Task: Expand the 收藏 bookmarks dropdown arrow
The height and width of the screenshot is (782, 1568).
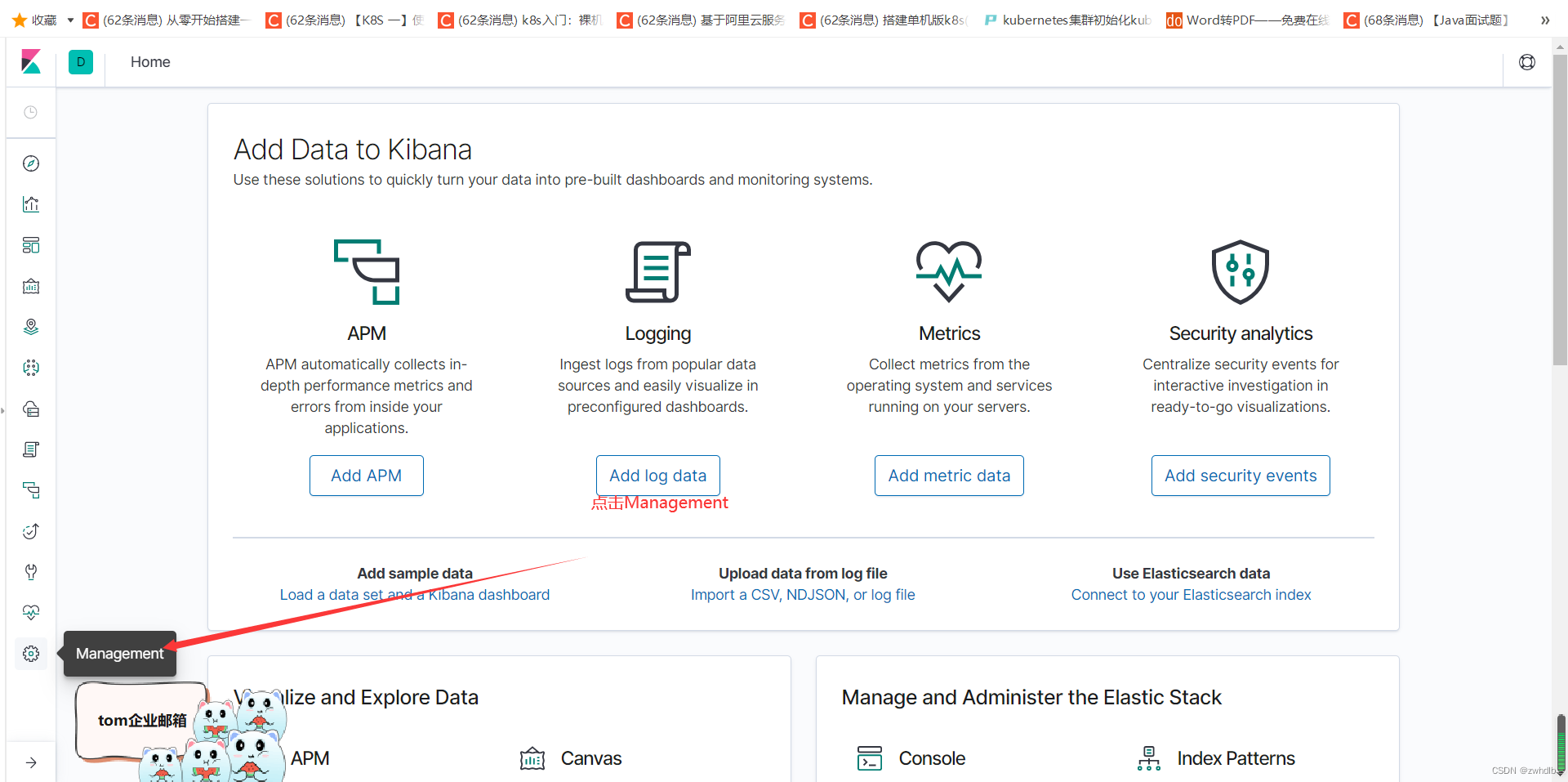Action: pyautogui.click(x=70, y=20)
